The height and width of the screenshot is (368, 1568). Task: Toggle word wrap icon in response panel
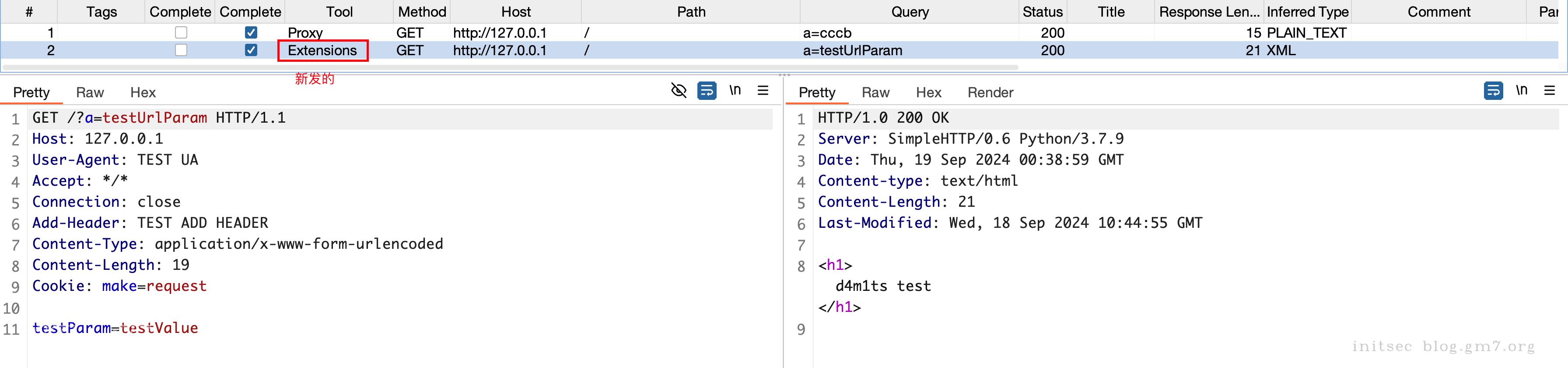coord(1492,91)
